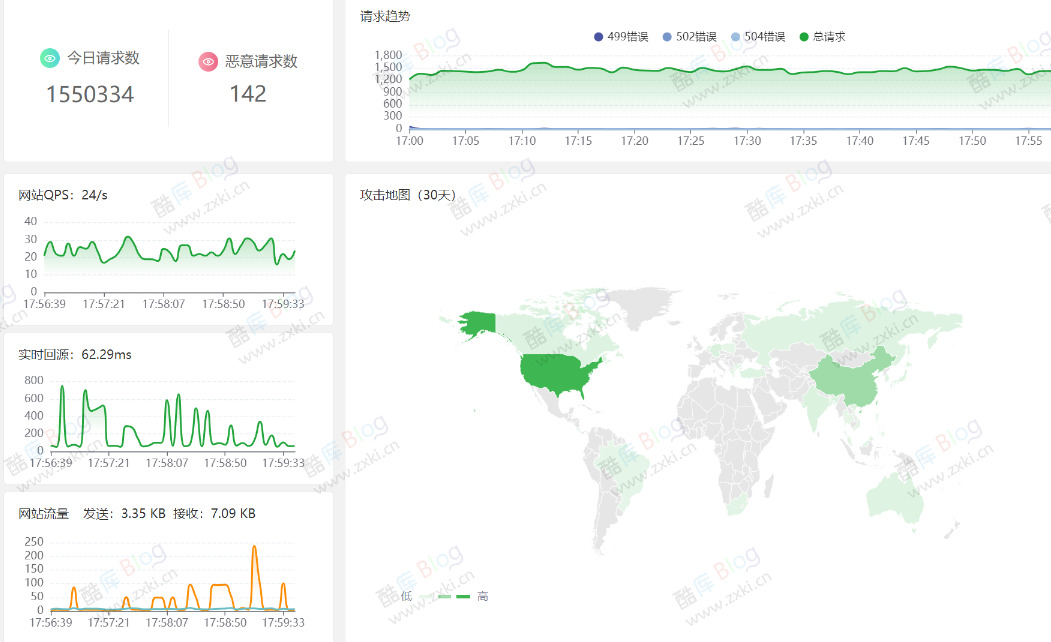Viewport: 1051px width, 642px height.
Task: Click the 攻击地图（30天） panel title
Action: pyautogui.click(x=408, y=195)
